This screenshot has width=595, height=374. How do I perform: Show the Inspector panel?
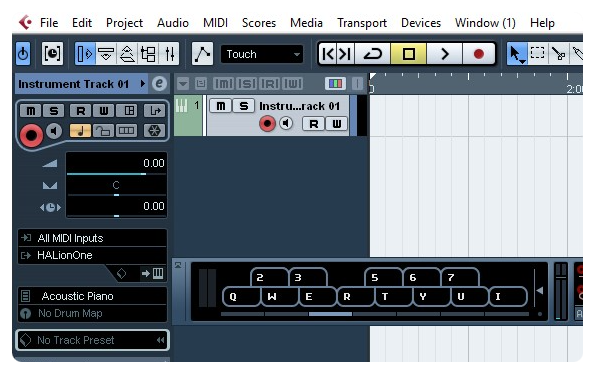[x=84, y=54]
